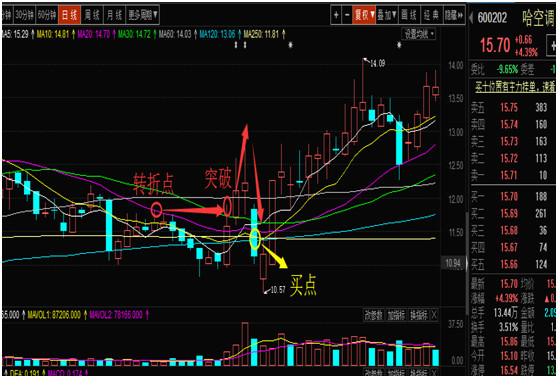Open the 设置均线 dropdown
The height and width of the screenshot is (378, 558).
point(419,34)
